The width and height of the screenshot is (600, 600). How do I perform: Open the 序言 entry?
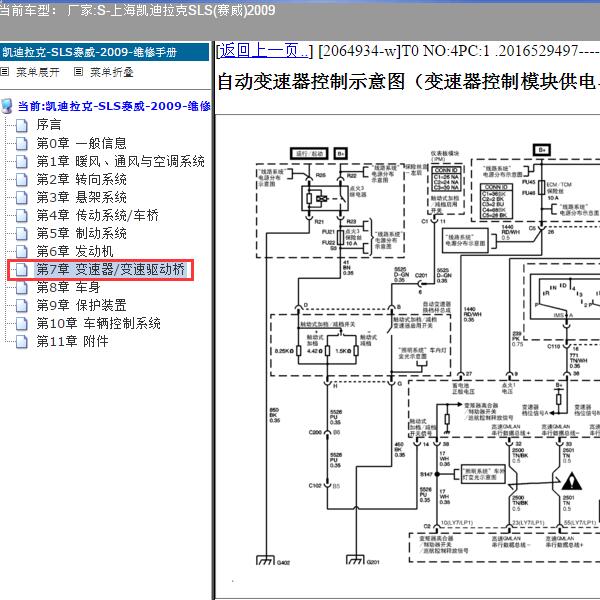pos(49,124)
